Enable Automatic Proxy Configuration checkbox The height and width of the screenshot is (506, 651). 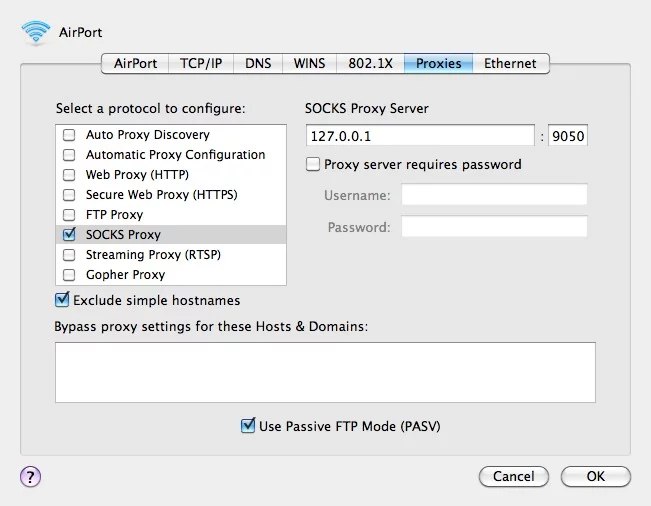pyautogui.click(x=69, y=155)
